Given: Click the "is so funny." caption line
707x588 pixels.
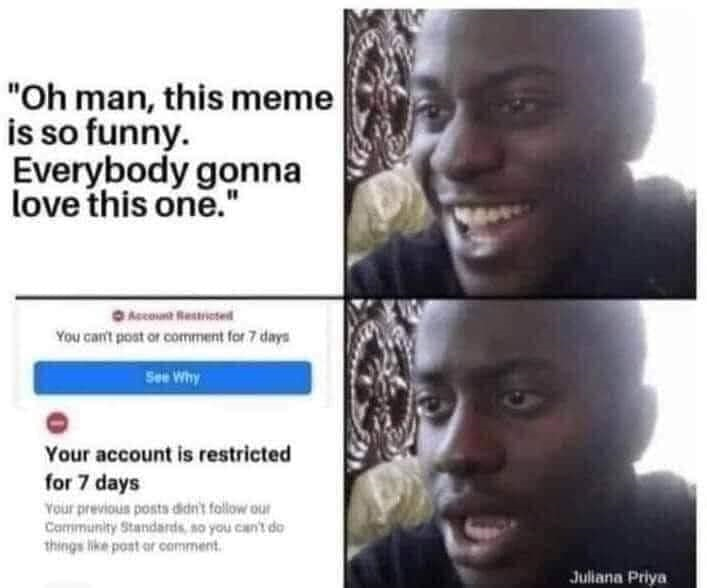Looking at the screenshot, I should 98,135.
